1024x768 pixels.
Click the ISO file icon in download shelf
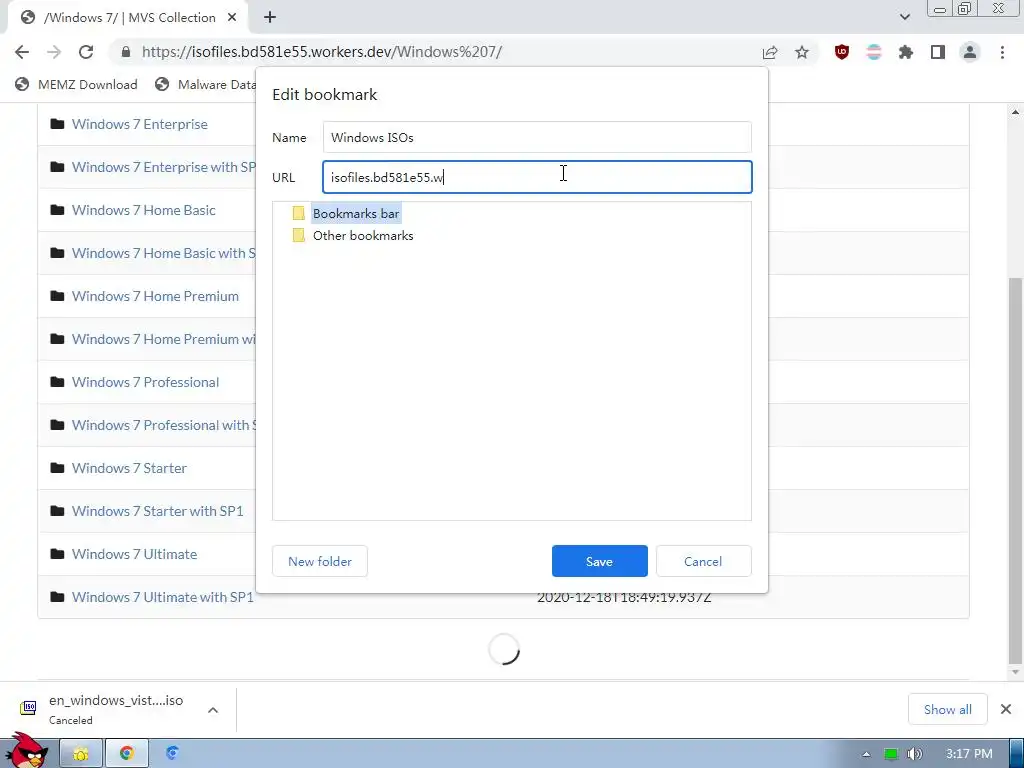(x=28, y=708)
